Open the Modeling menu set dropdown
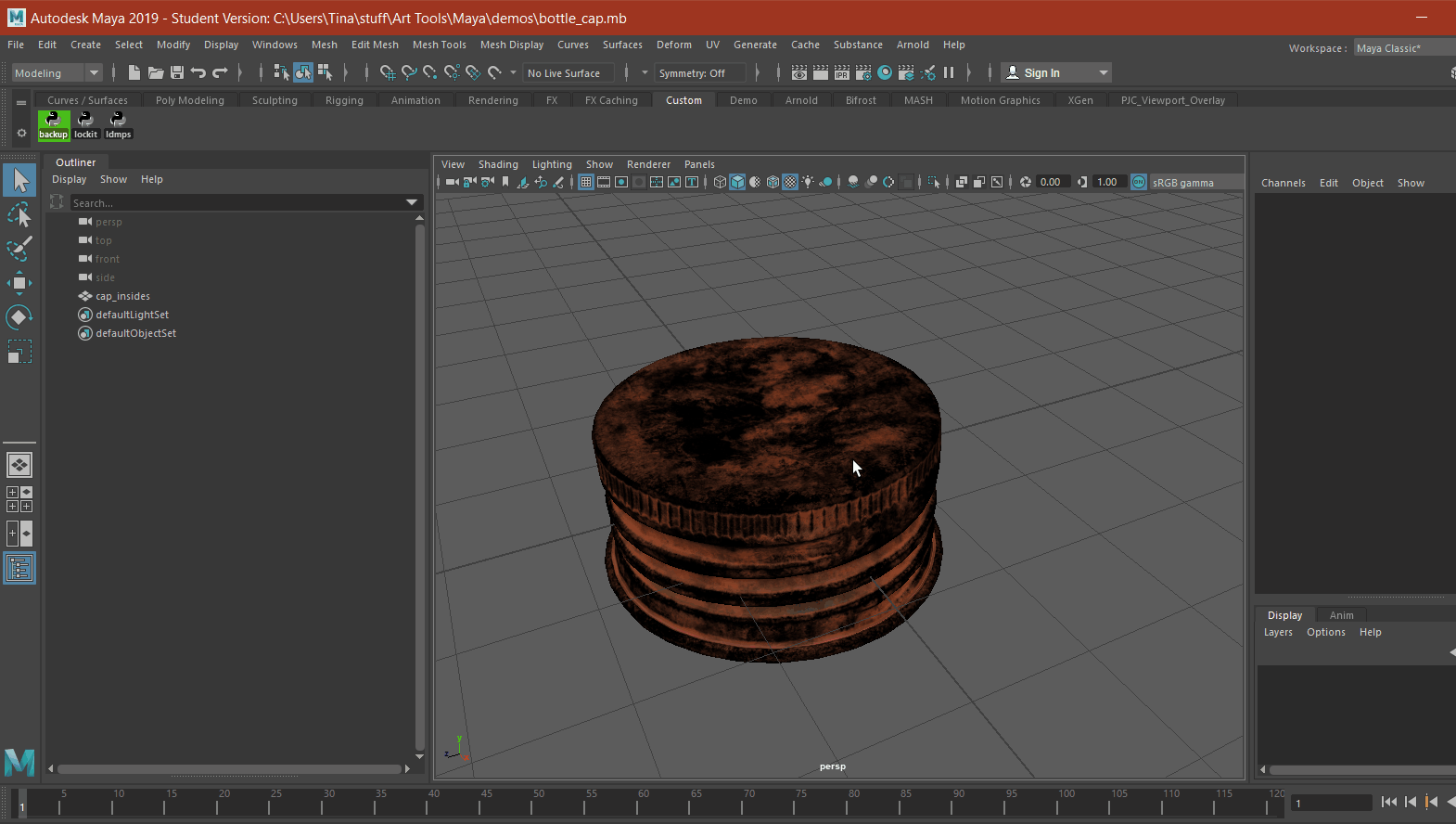Screen dimensions: 1456x824 [x=57, y=72]
